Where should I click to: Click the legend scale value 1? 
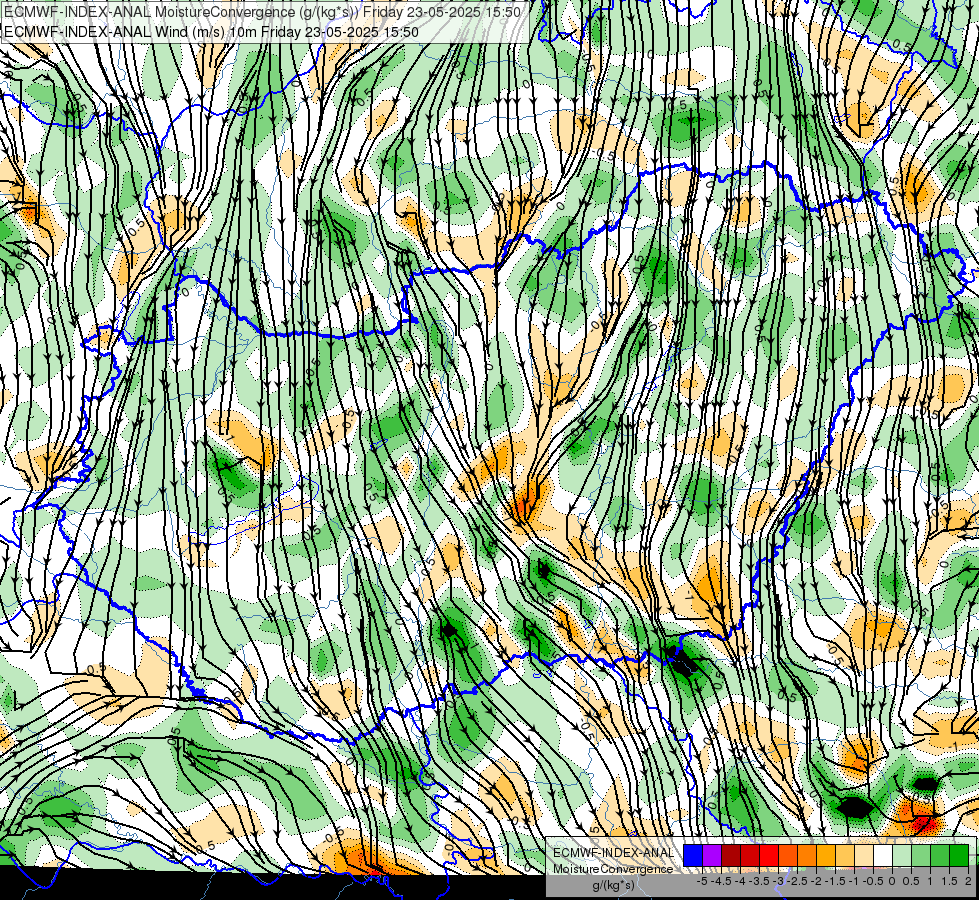click(930, 881)
